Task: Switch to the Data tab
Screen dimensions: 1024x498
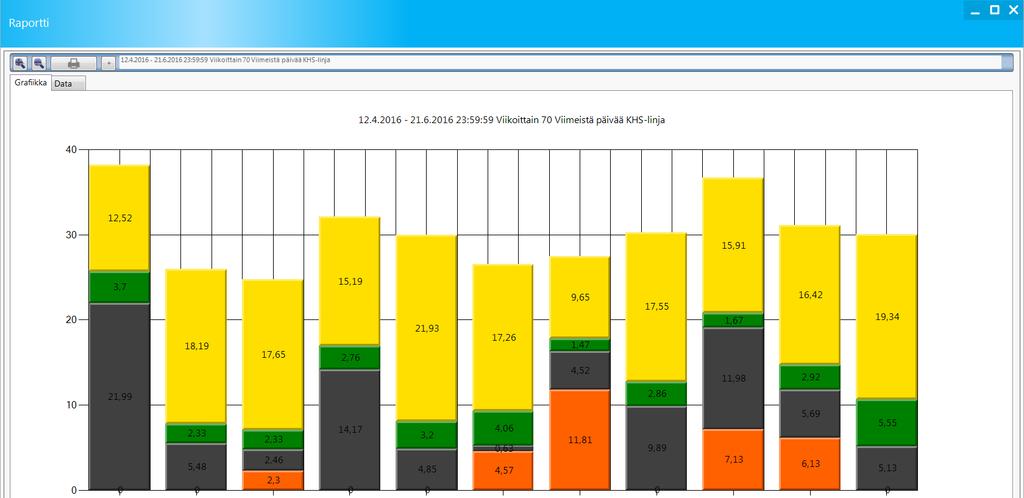Action: (68, 84)
